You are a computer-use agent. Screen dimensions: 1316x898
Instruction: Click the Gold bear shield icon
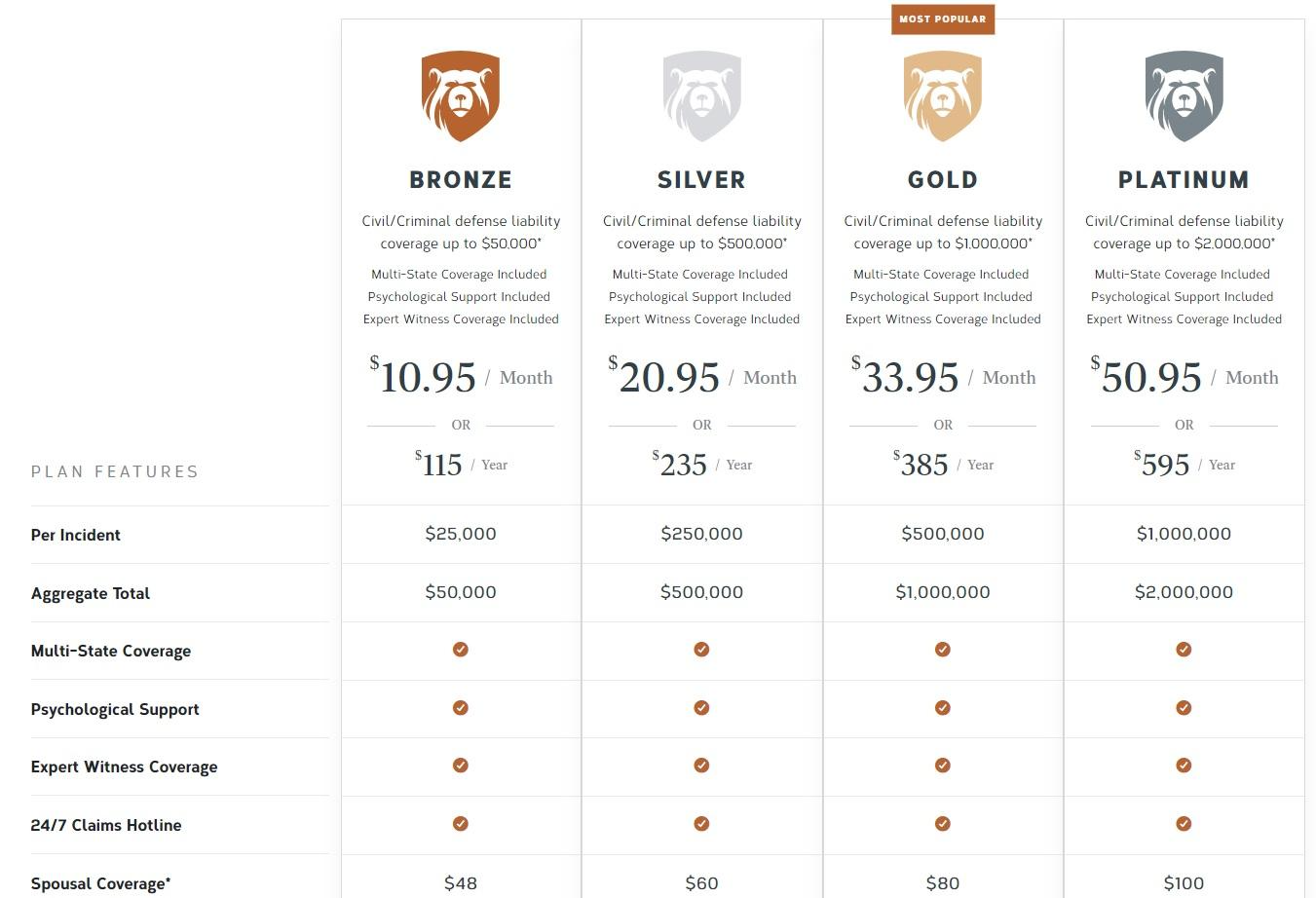pos(943,96)
